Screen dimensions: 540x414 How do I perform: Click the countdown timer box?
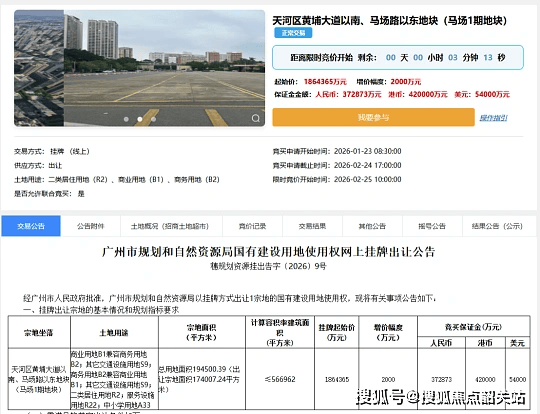click(x=398, y=58)
